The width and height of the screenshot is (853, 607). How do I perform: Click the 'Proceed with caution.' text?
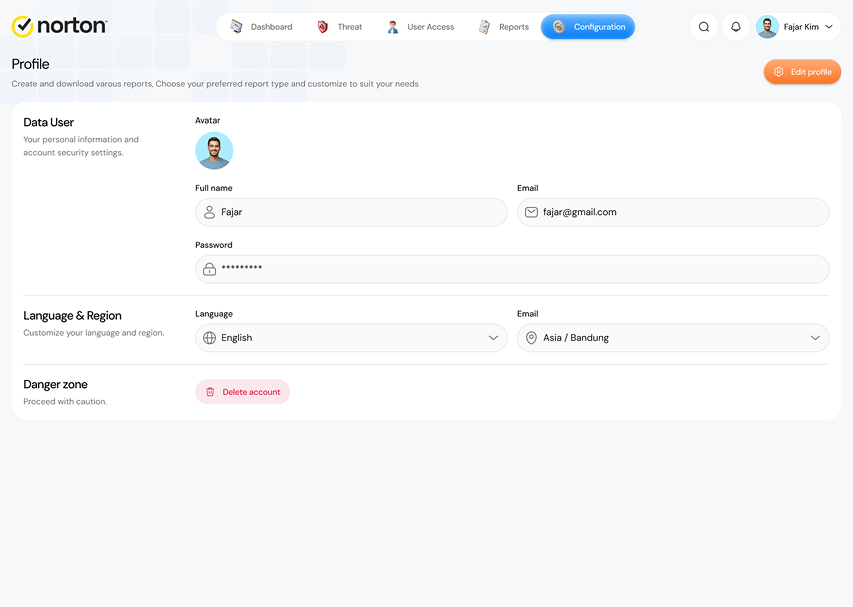[65, 401]
